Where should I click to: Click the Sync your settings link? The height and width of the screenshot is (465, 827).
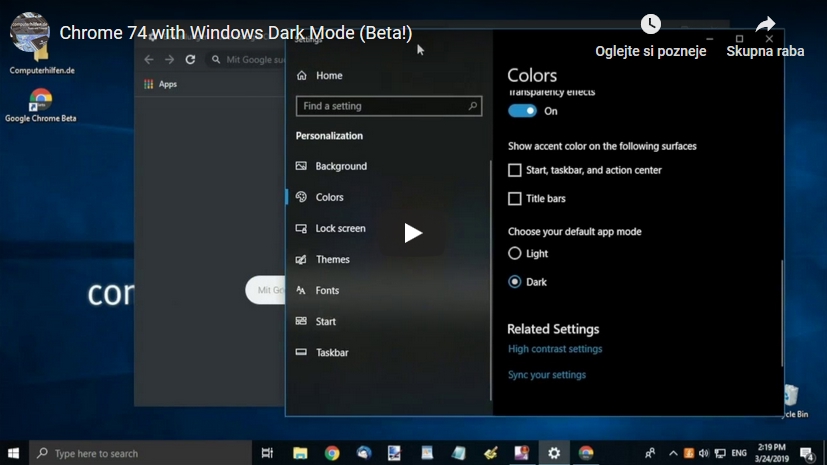point(547,375)
